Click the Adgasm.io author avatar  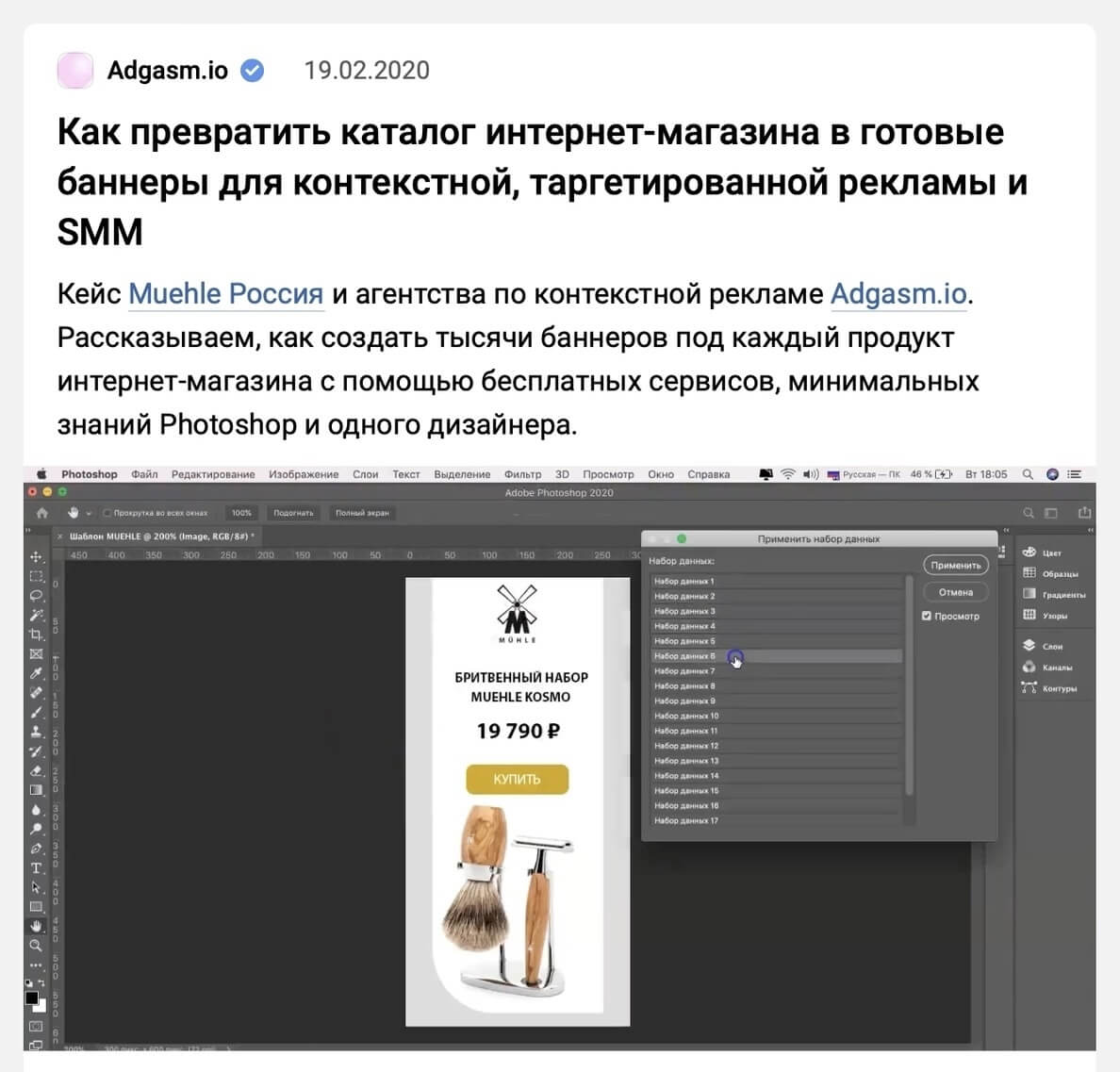point(75,70)
